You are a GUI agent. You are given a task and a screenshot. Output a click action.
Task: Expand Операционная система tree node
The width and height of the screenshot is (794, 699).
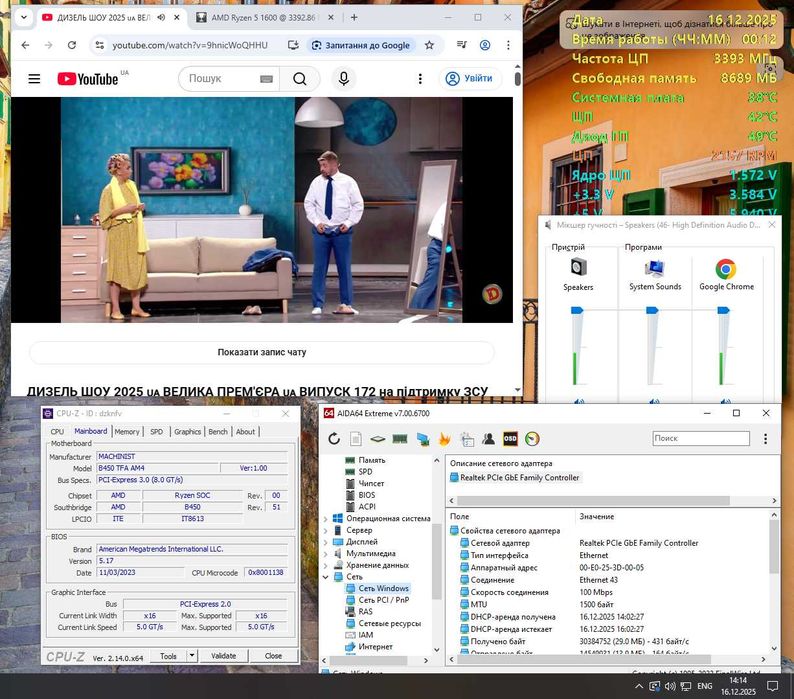point(326,519)
